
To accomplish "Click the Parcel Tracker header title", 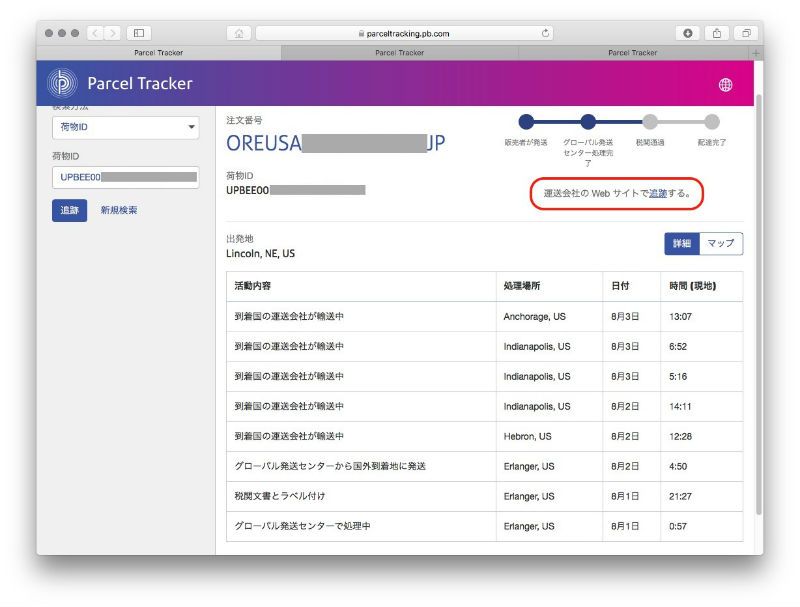I will pos(140,83).
